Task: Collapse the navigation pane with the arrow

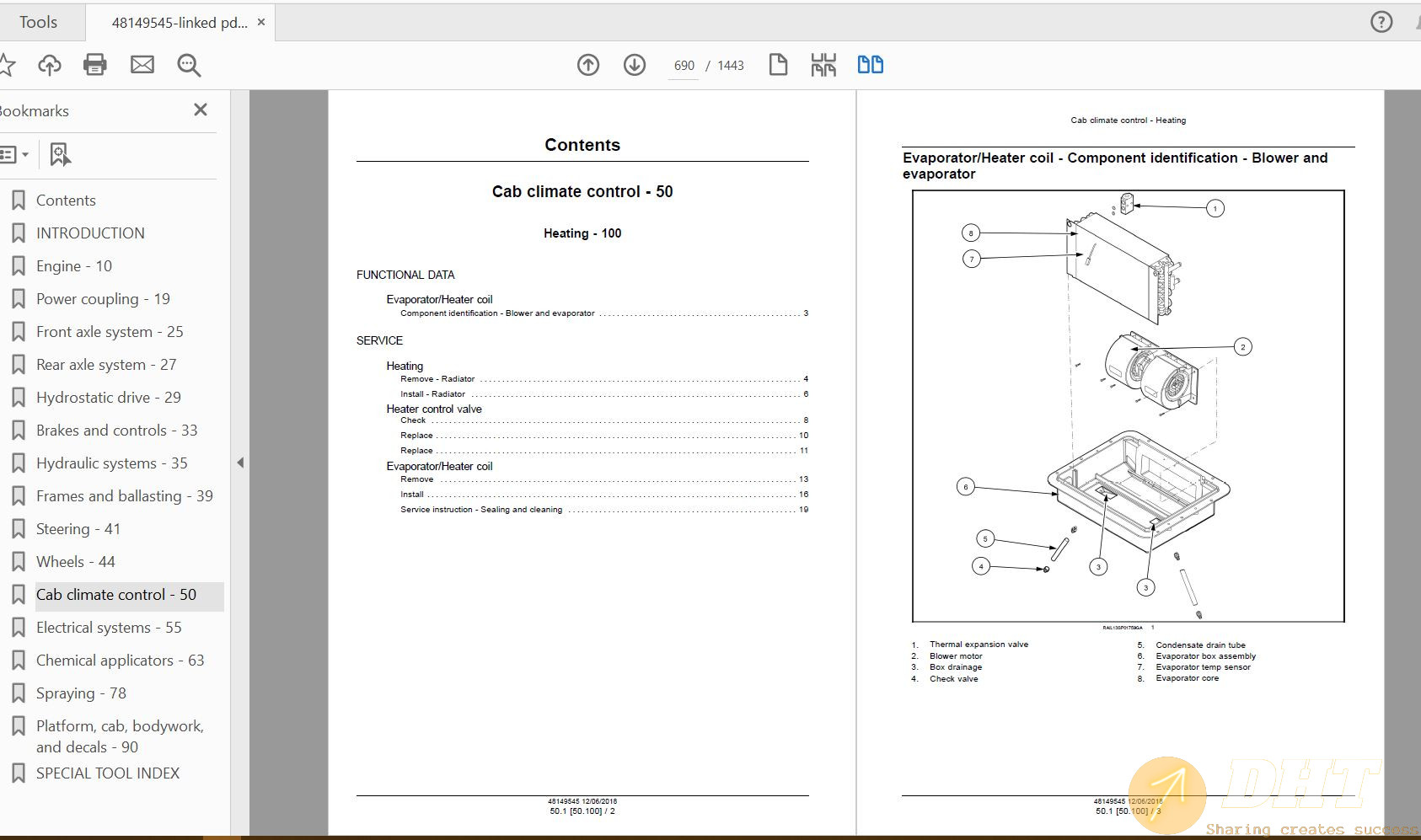Action: click(240, 463)
